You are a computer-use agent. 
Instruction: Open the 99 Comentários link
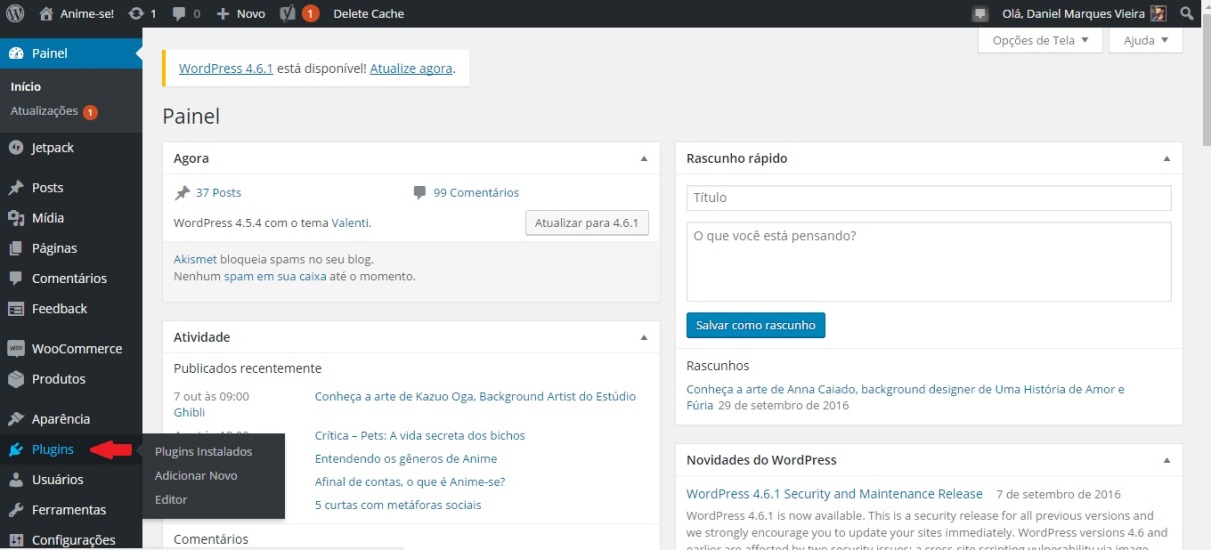pyautogui.click(x=476, y=193)
